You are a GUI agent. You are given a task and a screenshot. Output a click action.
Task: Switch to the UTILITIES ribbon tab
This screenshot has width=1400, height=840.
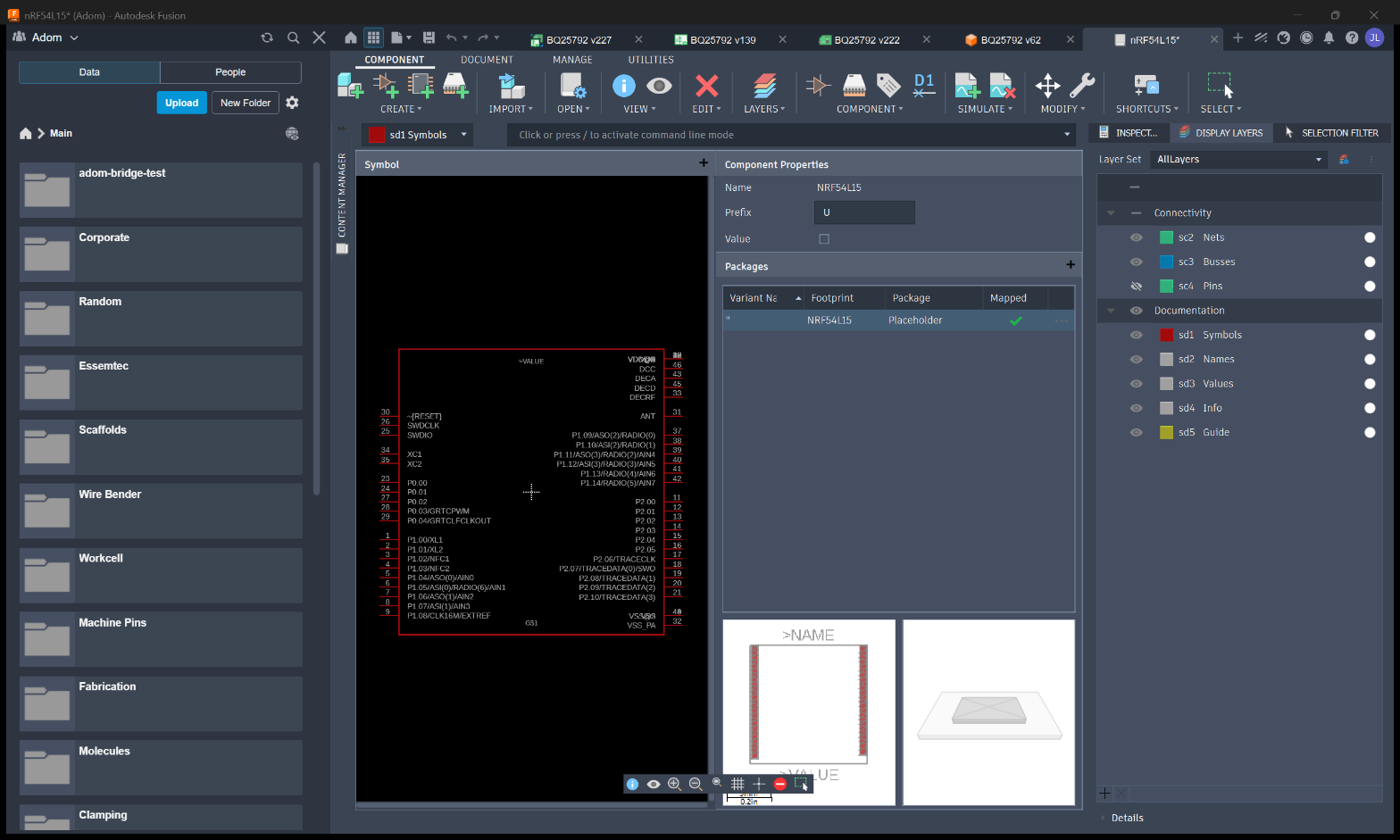pyautogui.click(x=651, y=60)
